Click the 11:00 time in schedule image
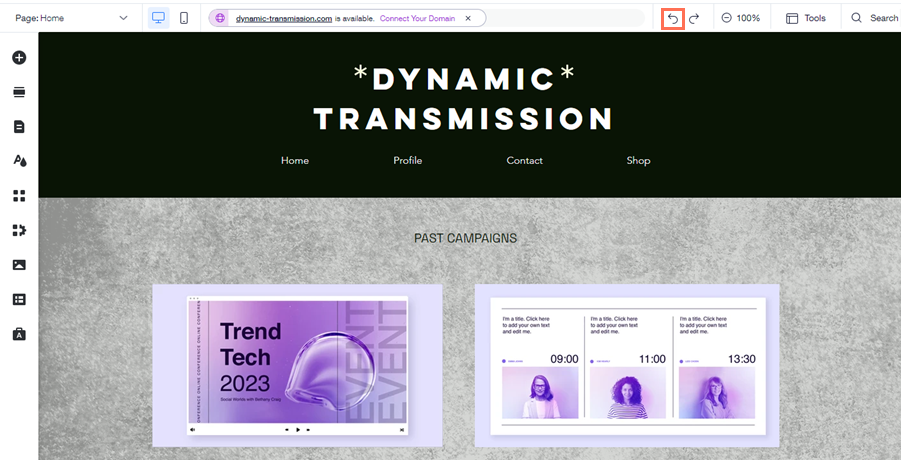Image resolution: width=901 pixels, height=460 pixels. click(x=652, y=359)
